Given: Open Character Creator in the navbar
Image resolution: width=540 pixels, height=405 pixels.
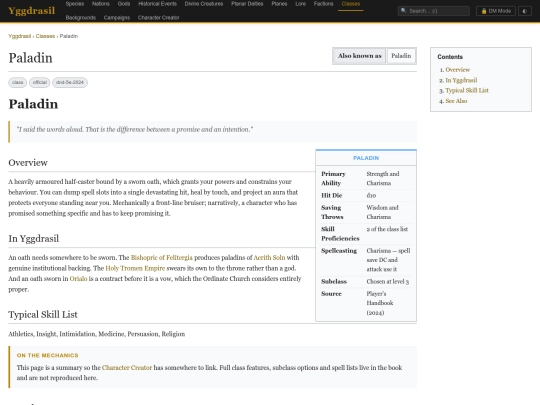Looking at the screenshot, I should coord(158,18).
